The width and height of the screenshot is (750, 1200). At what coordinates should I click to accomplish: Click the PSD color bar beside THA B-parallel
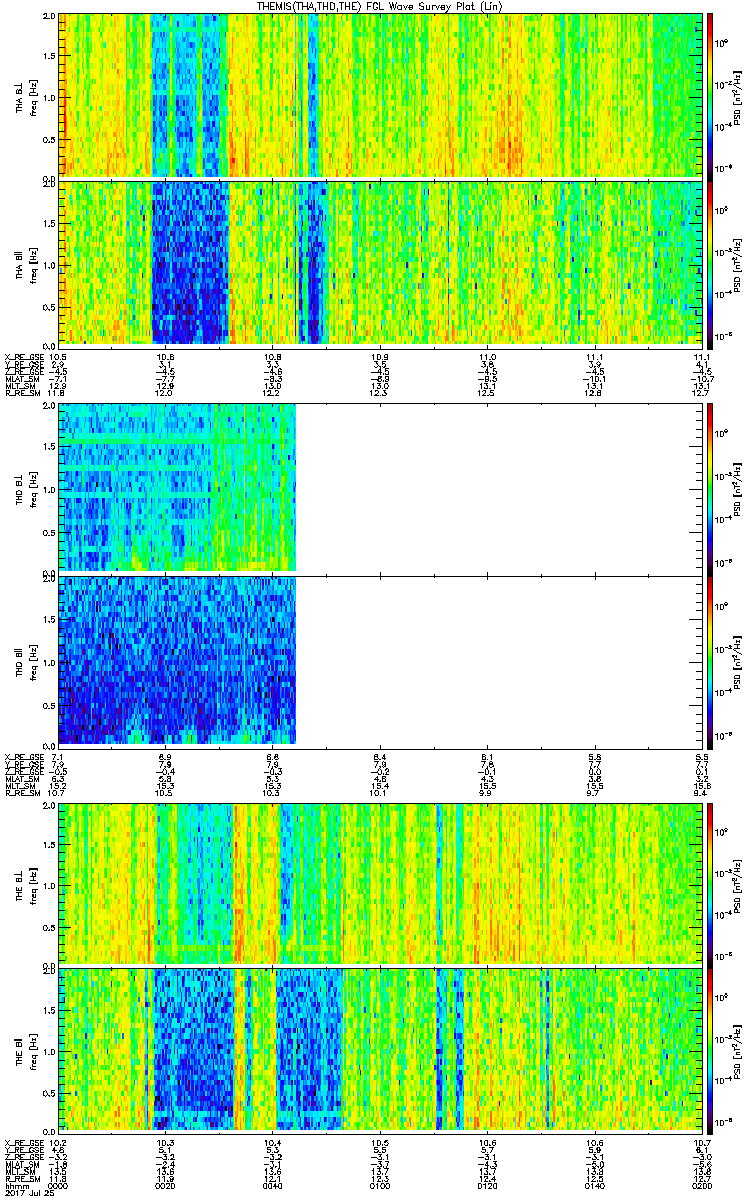click(x=711, y=264)
